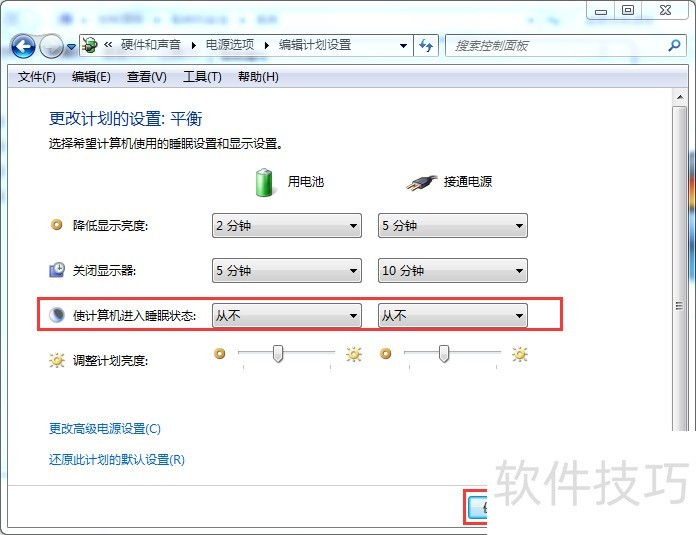Open battery dim display dropdown showing 2 分钟
The width and height of the screenshot is (696, 535).
pos(287,226)
